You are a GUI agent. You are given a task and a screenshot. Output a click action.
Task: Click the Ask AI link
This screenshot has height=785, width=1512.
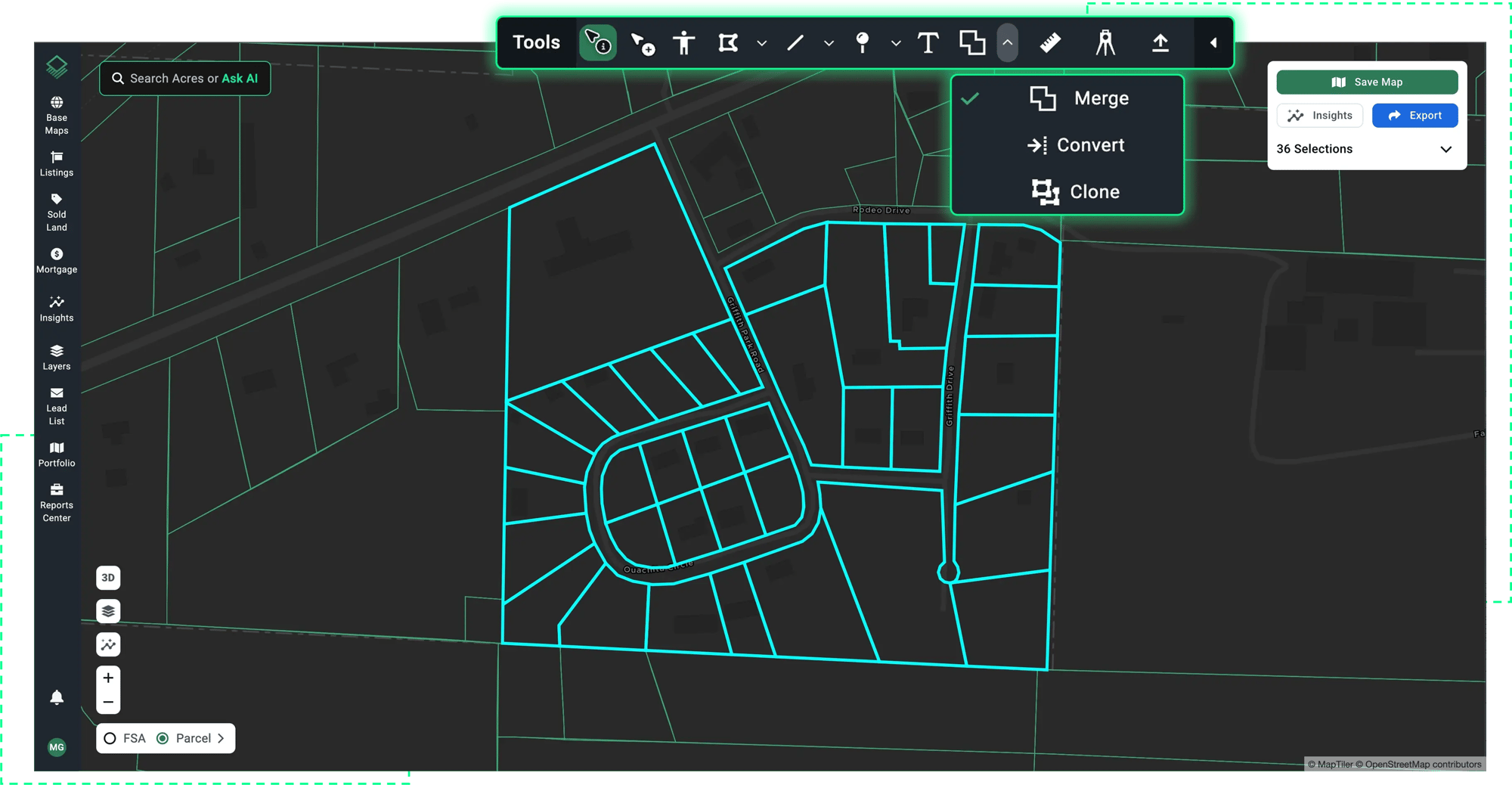(x=240, y=79)
